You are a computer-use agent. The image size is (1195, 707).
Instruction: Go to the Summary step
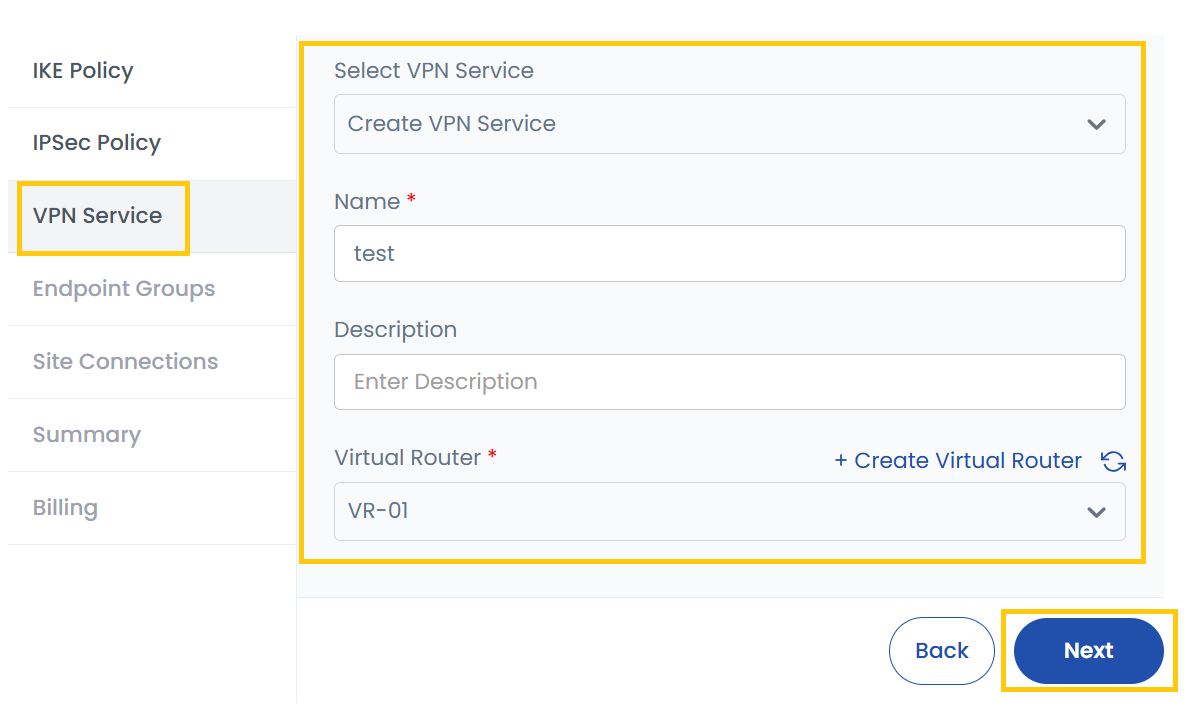[87, 434]
